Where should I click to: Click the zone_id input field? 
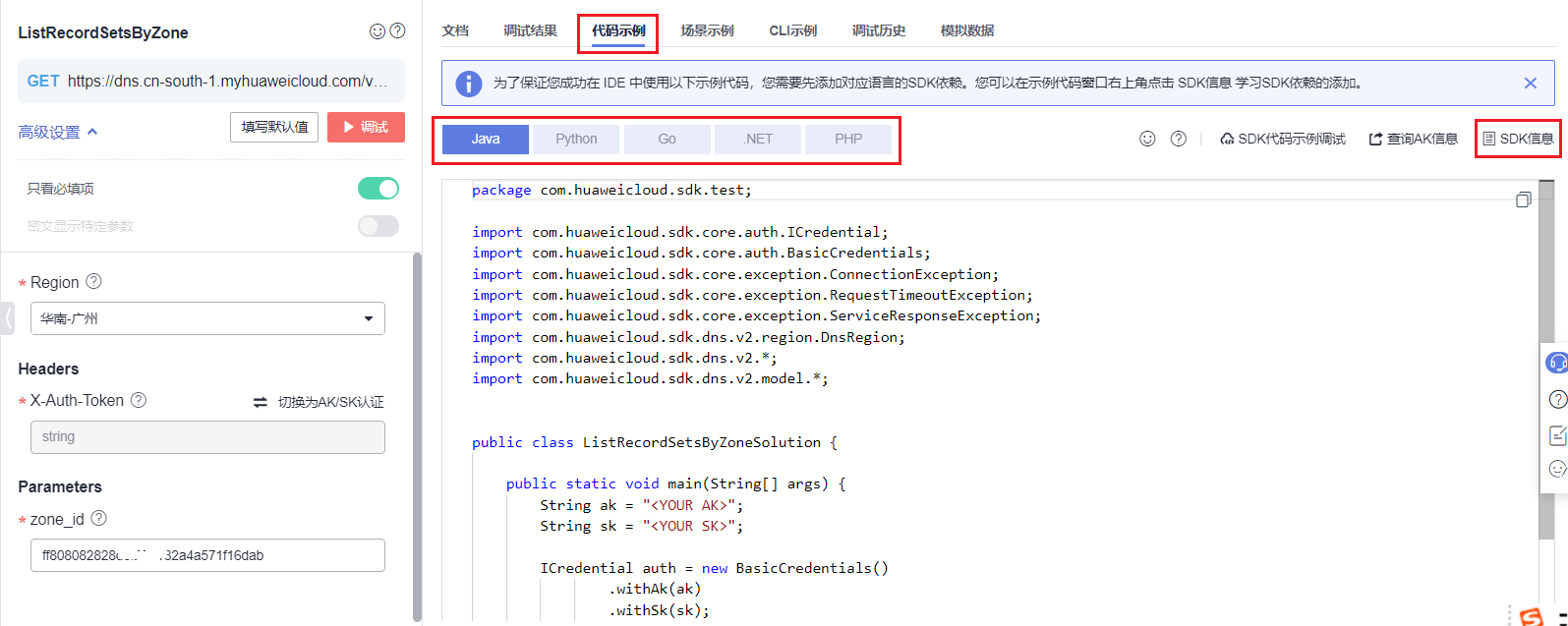pyautogui.click(x=207, y=555)
